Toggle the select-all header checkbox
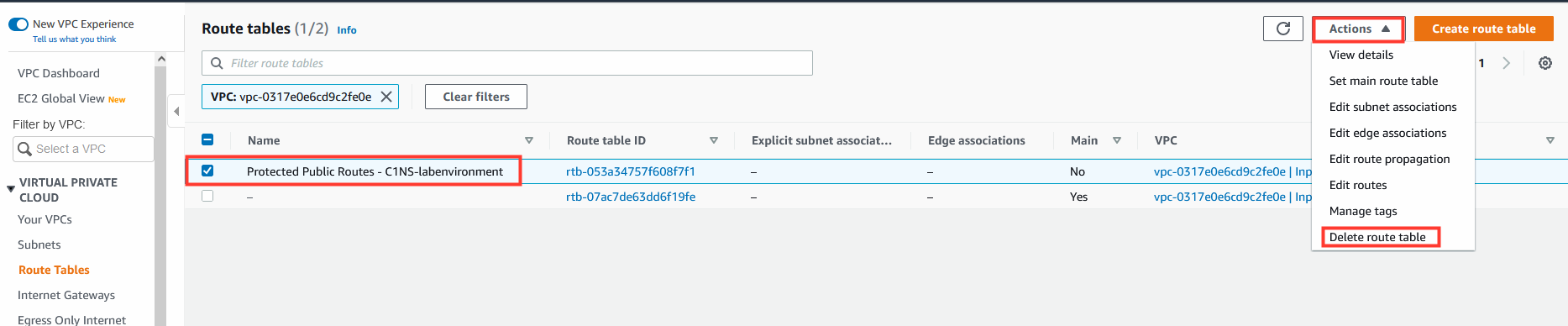Viewport: 1568px width, 326px height. pos(207,139)
